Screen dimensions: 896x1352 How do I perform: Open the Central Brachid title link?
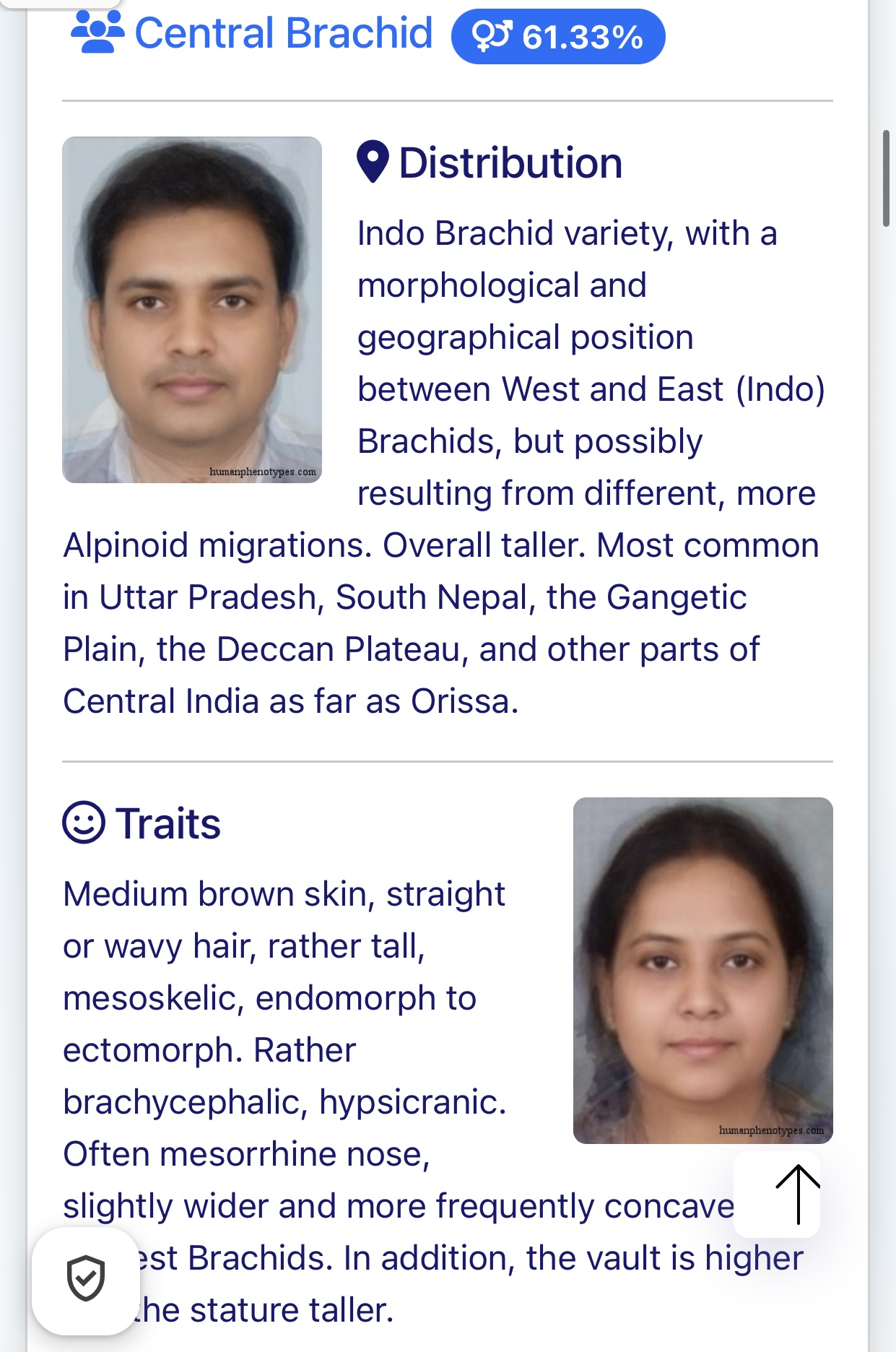click(284, 33)
